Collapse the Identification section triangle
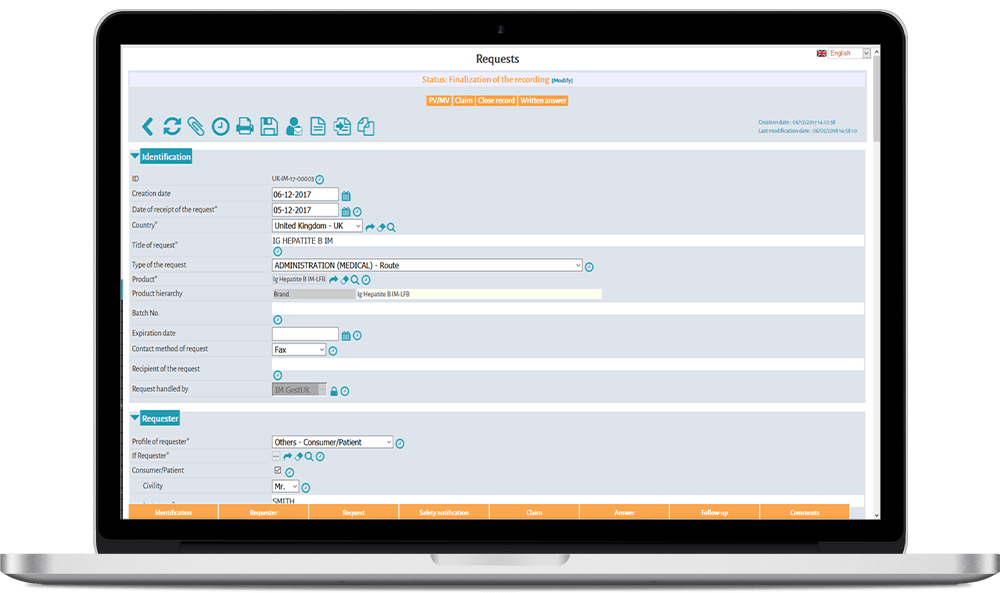The image size is (1000, 593). [x=135, y=156]
